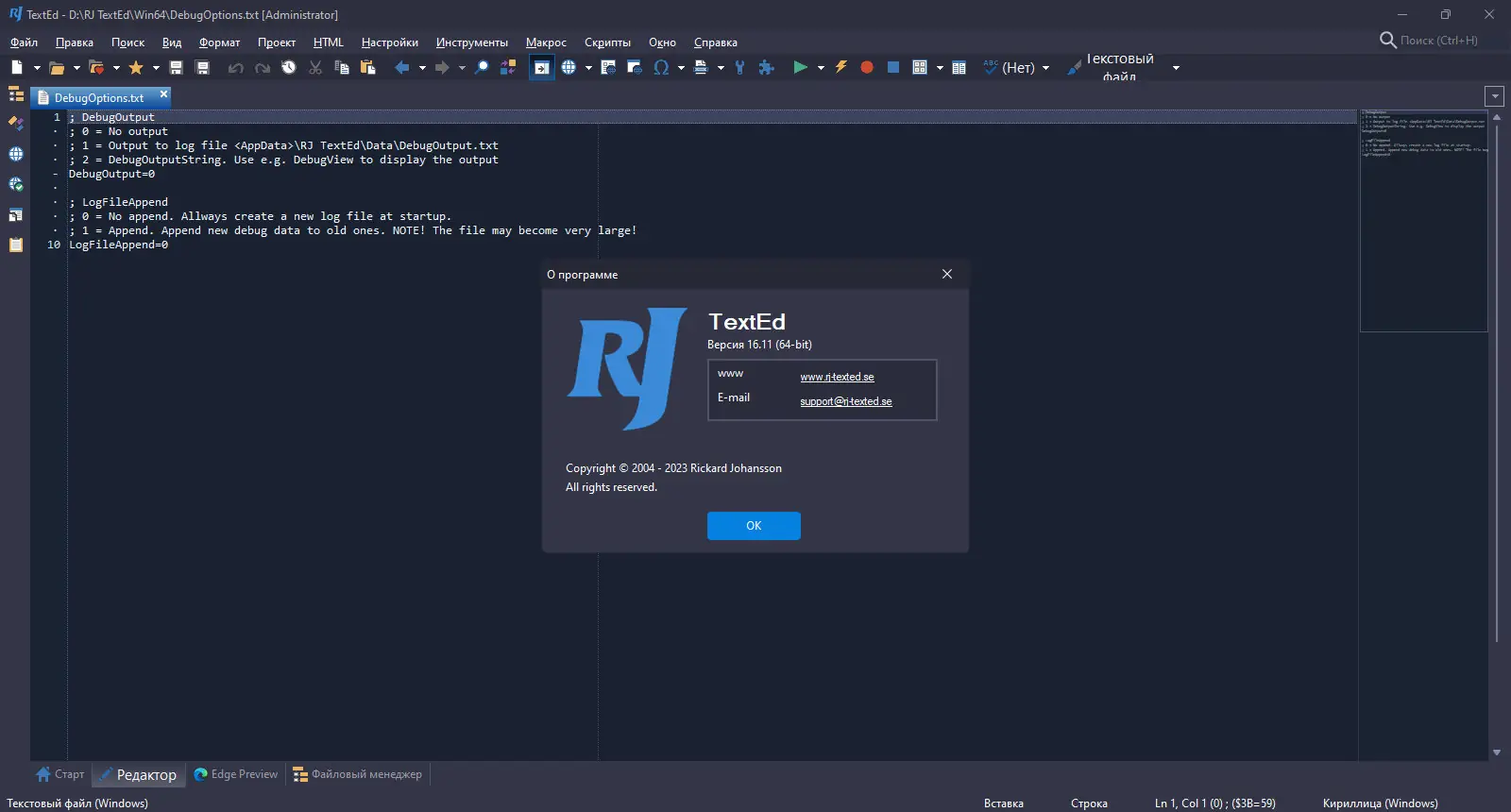This screenshot has height=812, width=1511.
Task: Open the Скрипты menu
Action: point(607,42)
